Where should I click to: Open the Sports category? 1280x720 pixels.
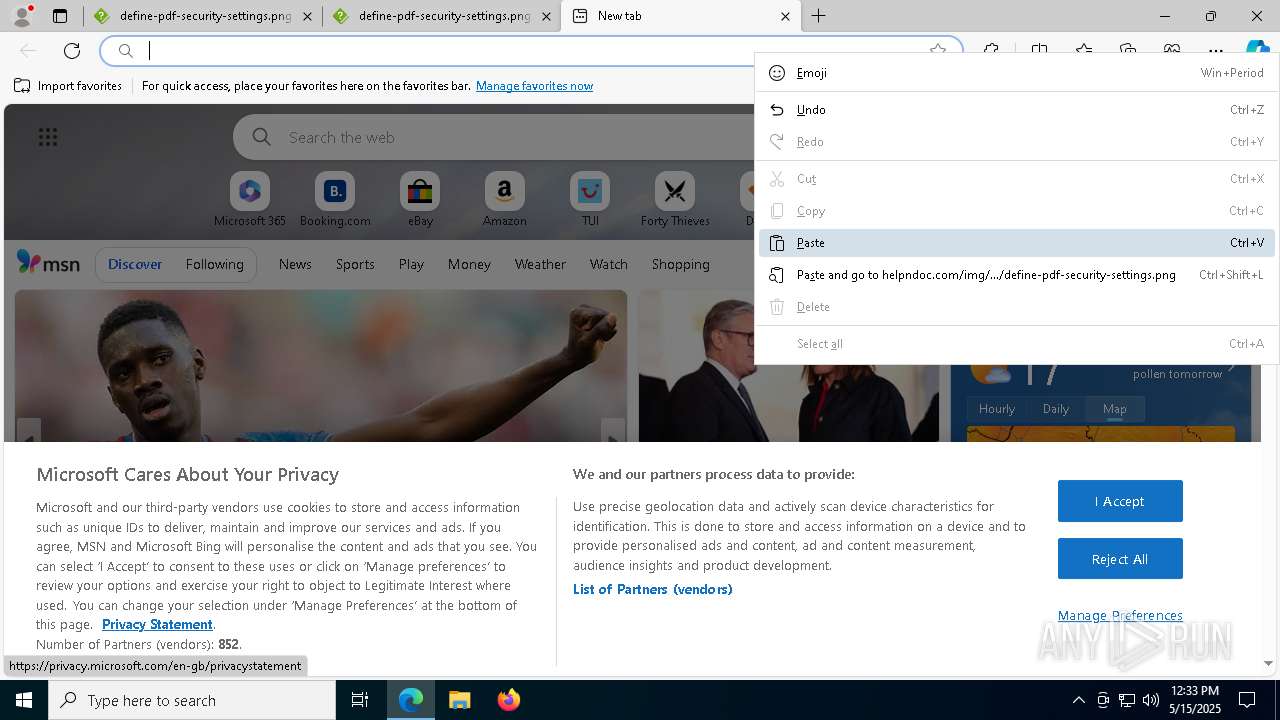(355, 264)
